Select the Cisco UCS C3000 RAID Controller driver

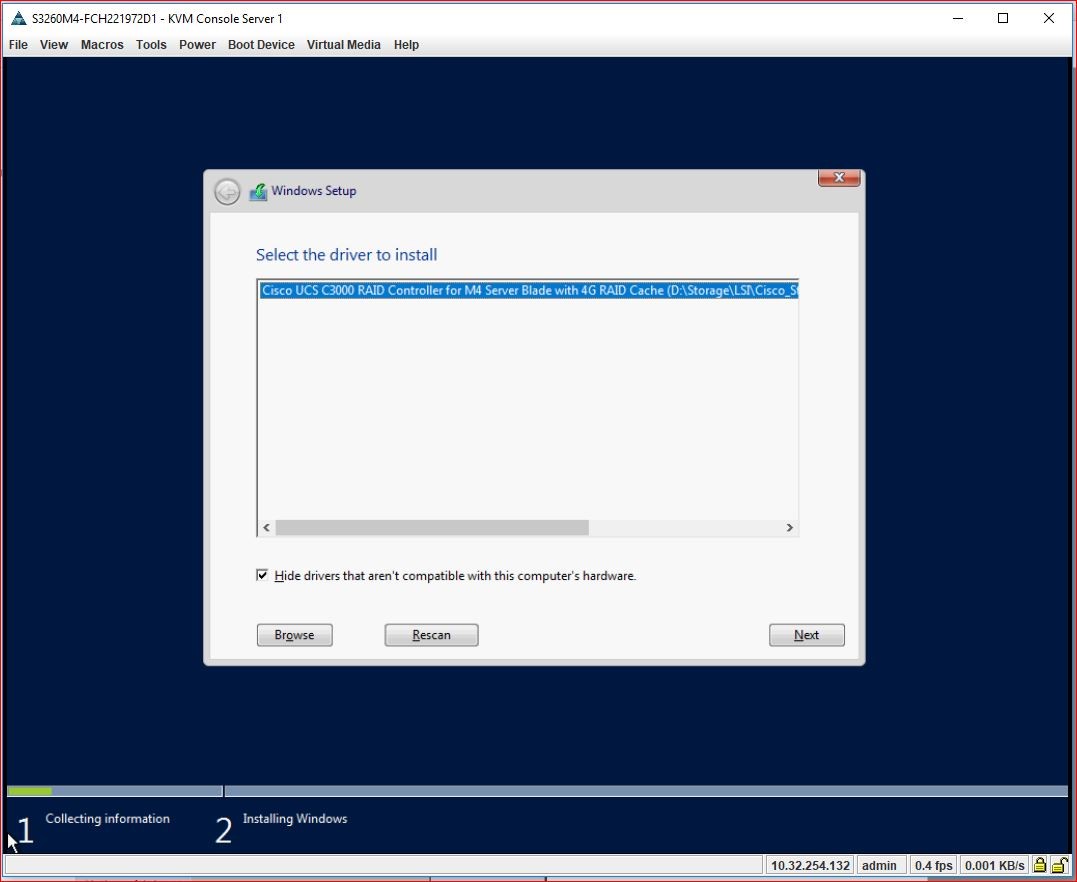528,291
